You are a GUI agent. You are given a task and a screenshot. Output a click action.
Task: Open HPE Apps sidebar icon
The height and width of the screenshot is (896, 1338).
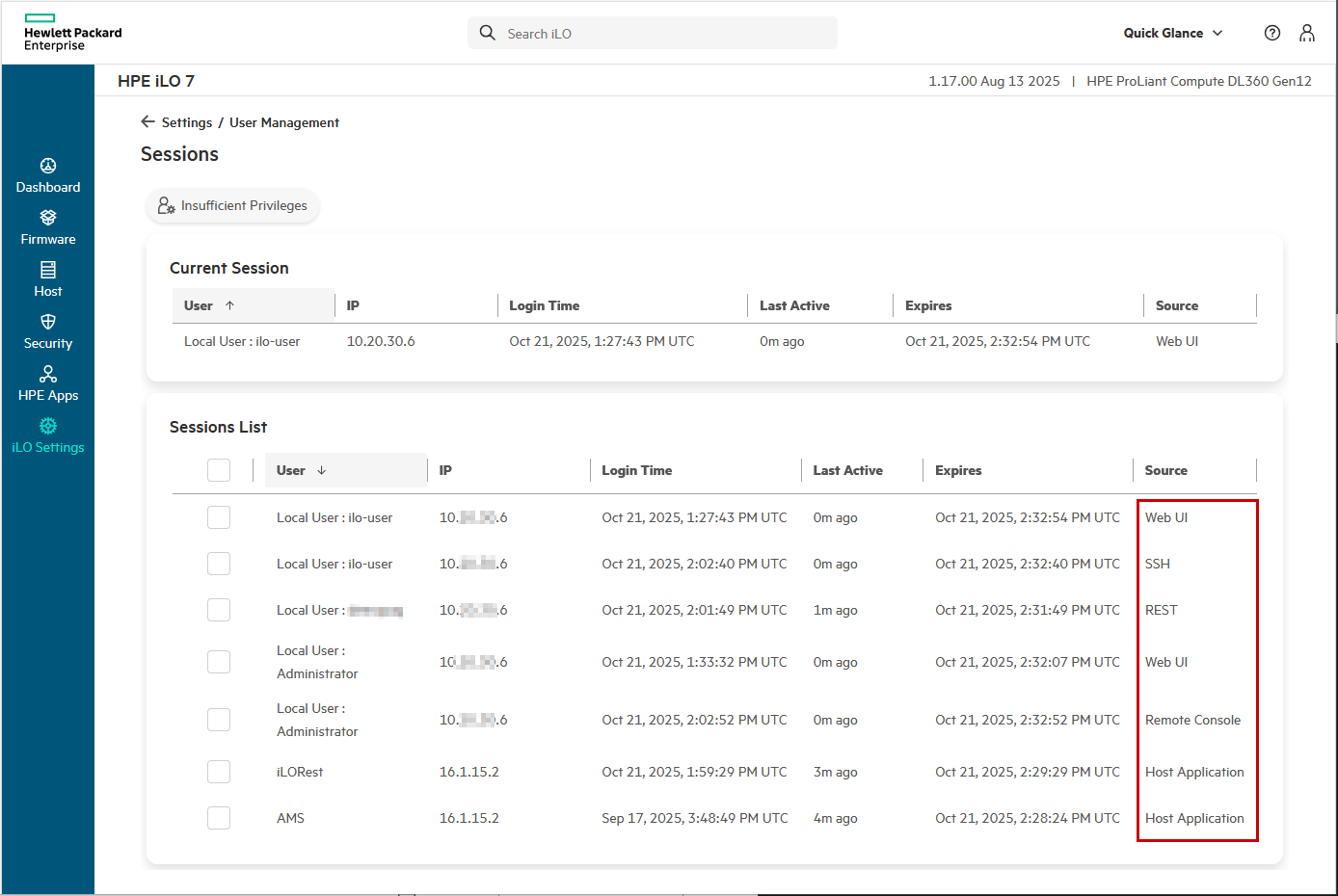click(48, 374)
